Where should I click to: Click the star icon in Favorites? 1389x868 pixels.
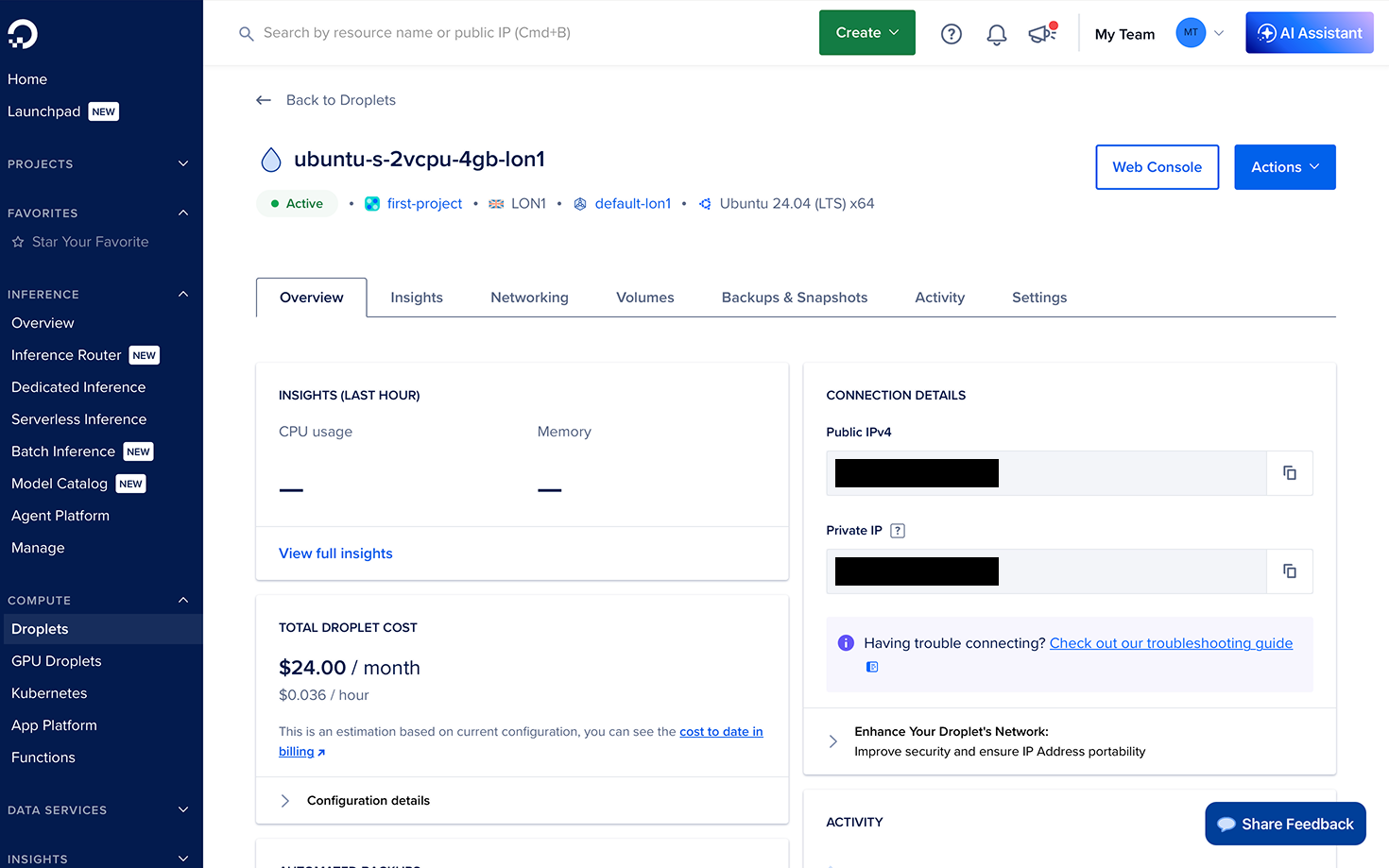point(18,242)
